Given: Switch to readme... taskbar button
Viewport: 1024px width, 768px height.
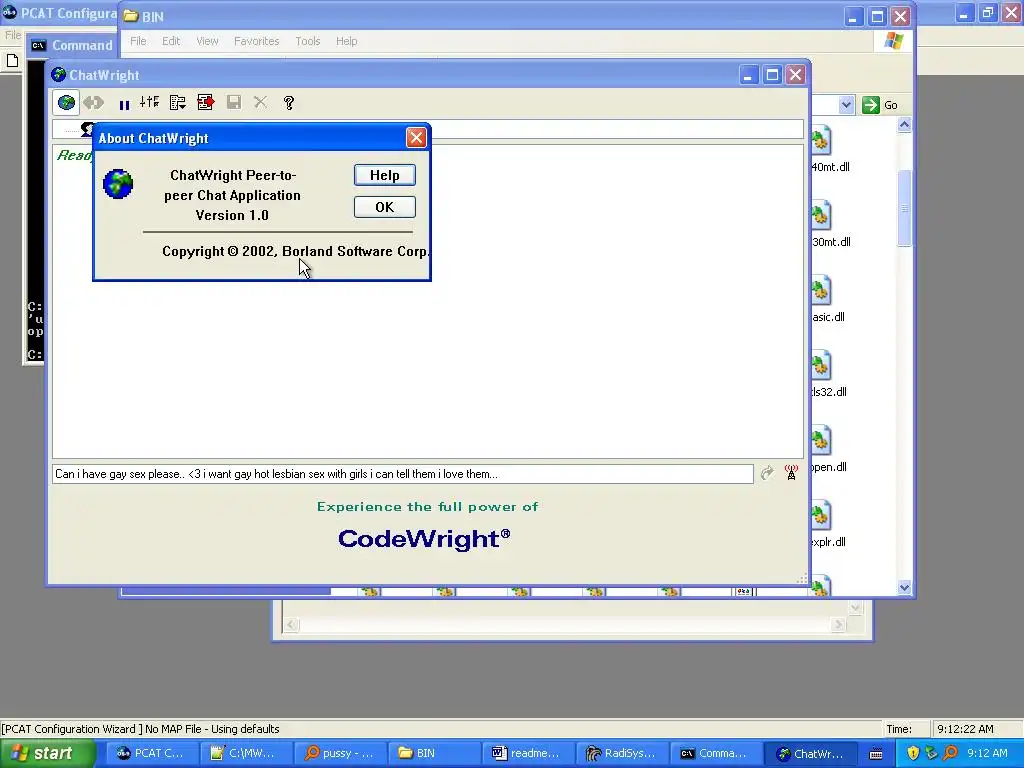Looking at the screenshot, I should point(527,754).
